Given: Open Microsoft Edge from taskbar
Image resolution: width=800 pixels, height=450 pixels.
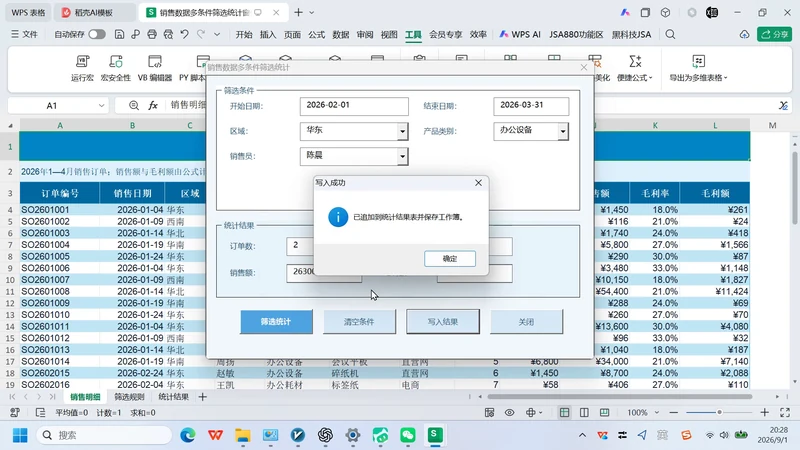Looking at the screenshot, I should (x=188, y=435).
